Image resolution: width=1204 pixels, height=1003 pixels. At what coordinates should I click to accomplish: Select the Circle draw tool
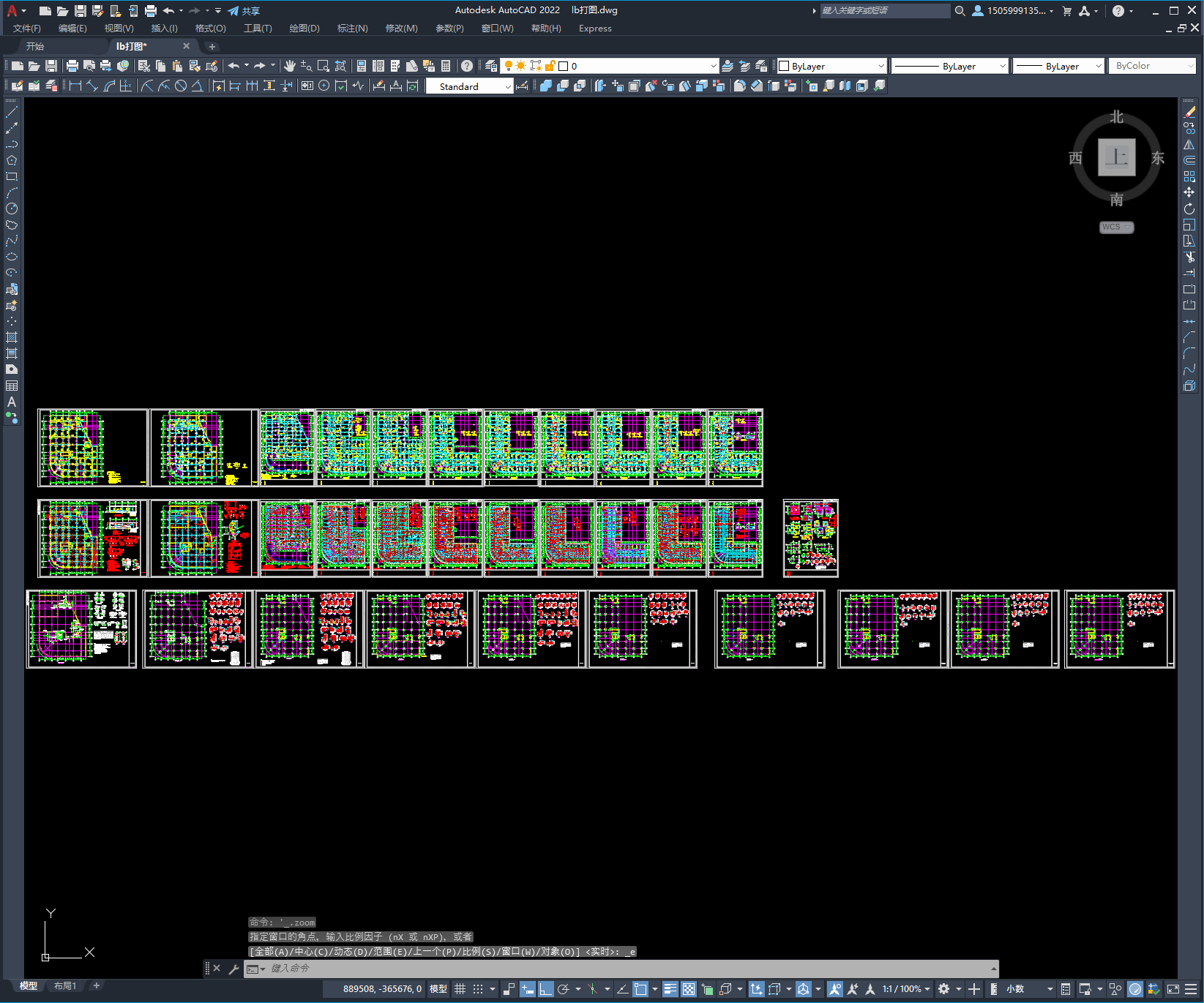pos(12,209)
